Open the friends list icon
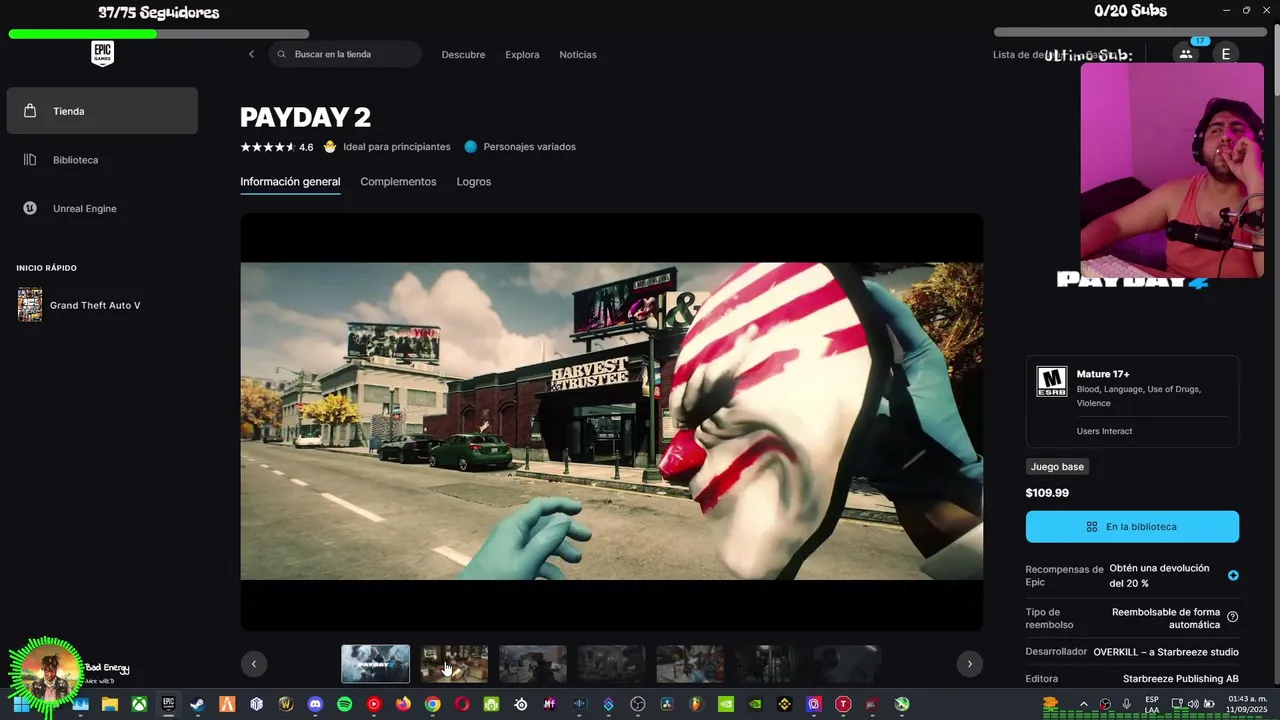The image size is (1280, 720). click(x=1186, y=54)
